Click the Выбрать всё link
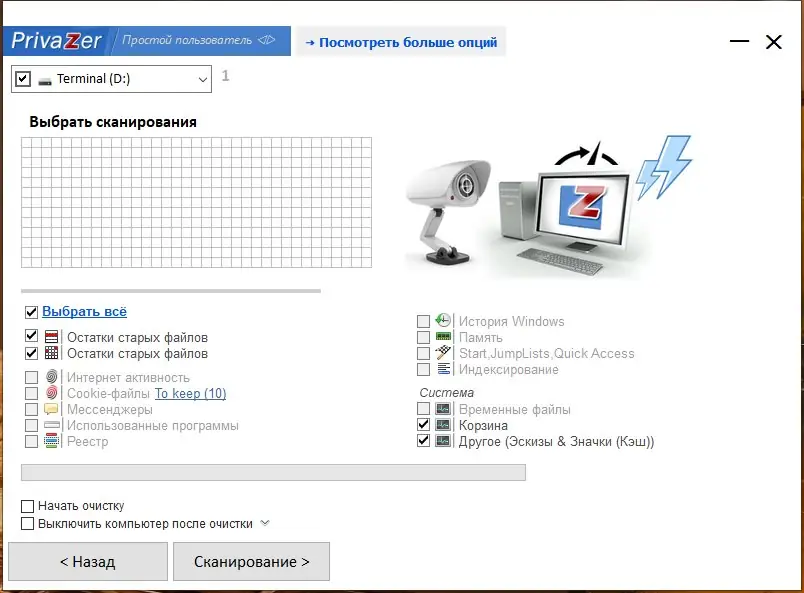Image resolution: width=804 pixels, height=593 pixels. (x=84, y=311)
